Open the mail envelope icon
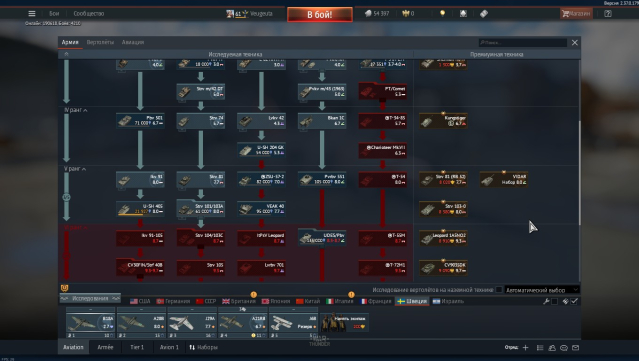Viewport: 639px width, 361px height. point(575,348)
